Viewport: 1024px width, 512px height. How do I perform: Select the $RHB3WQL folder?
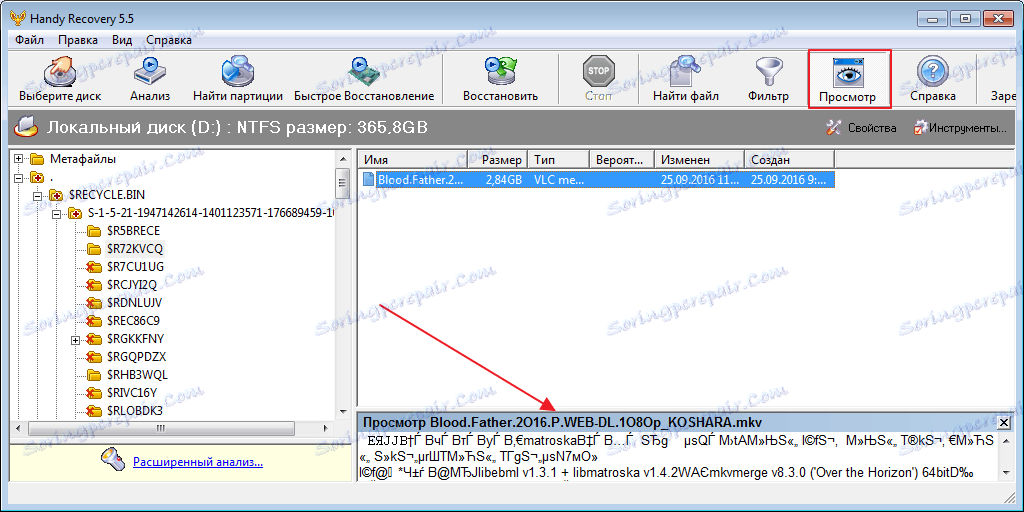[x=135, y=376]
